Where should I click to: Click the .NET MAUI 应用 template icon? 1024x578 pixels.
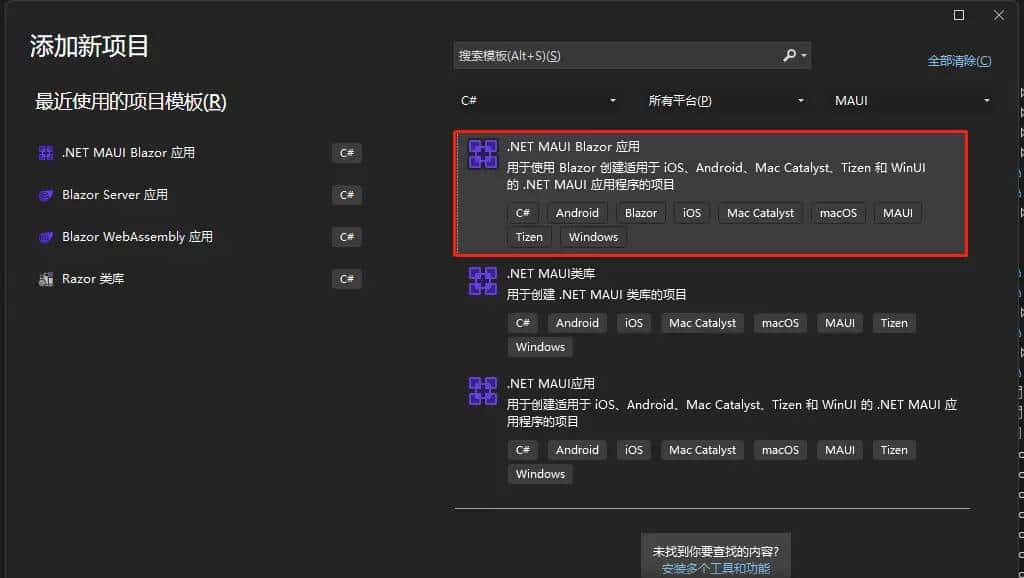pyautogui.click(x=482, y=392)
